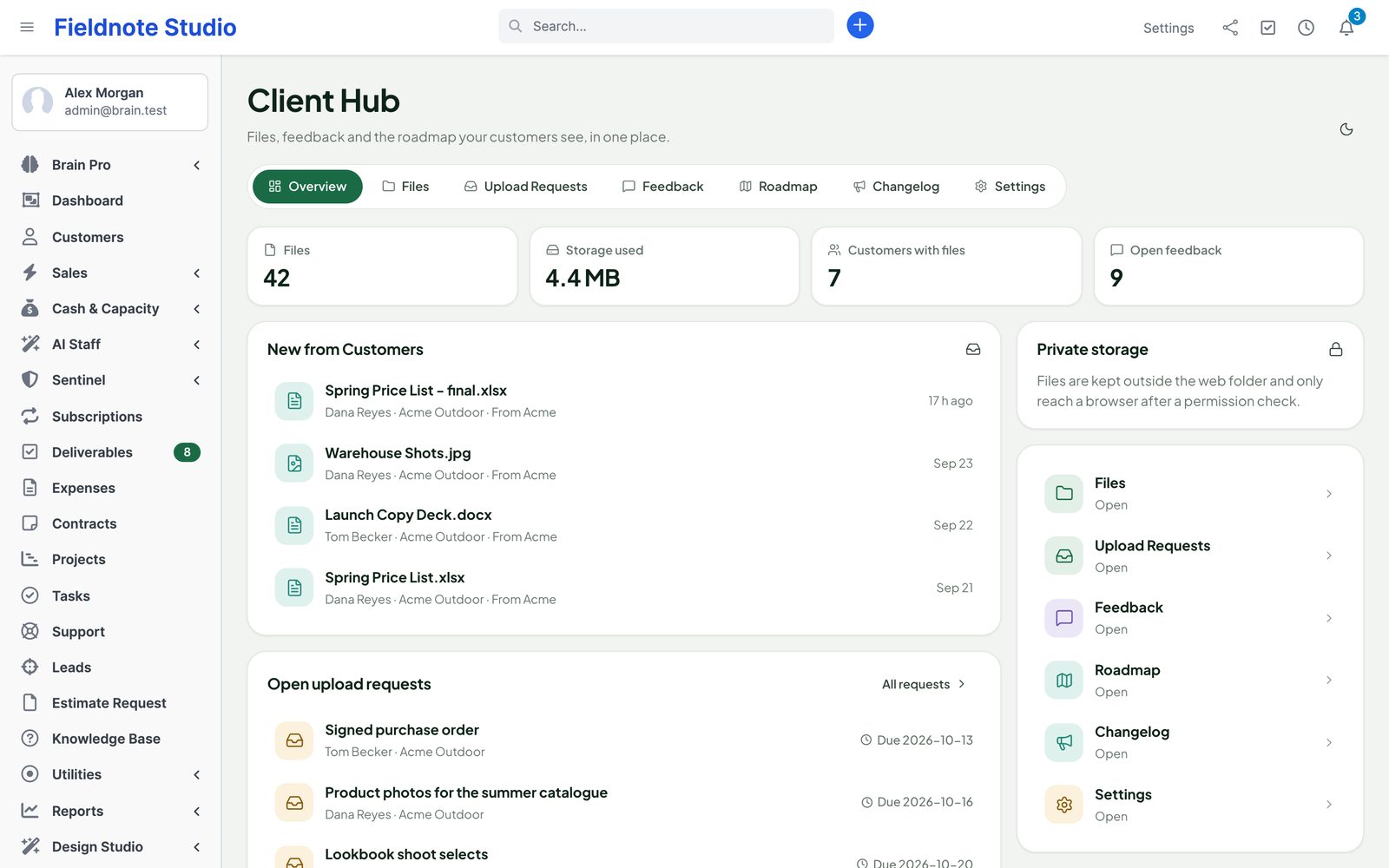Screen dimensions: 1389x868
Task: Click the lock icon in Private storage
Action: [x=1335, y=349]
